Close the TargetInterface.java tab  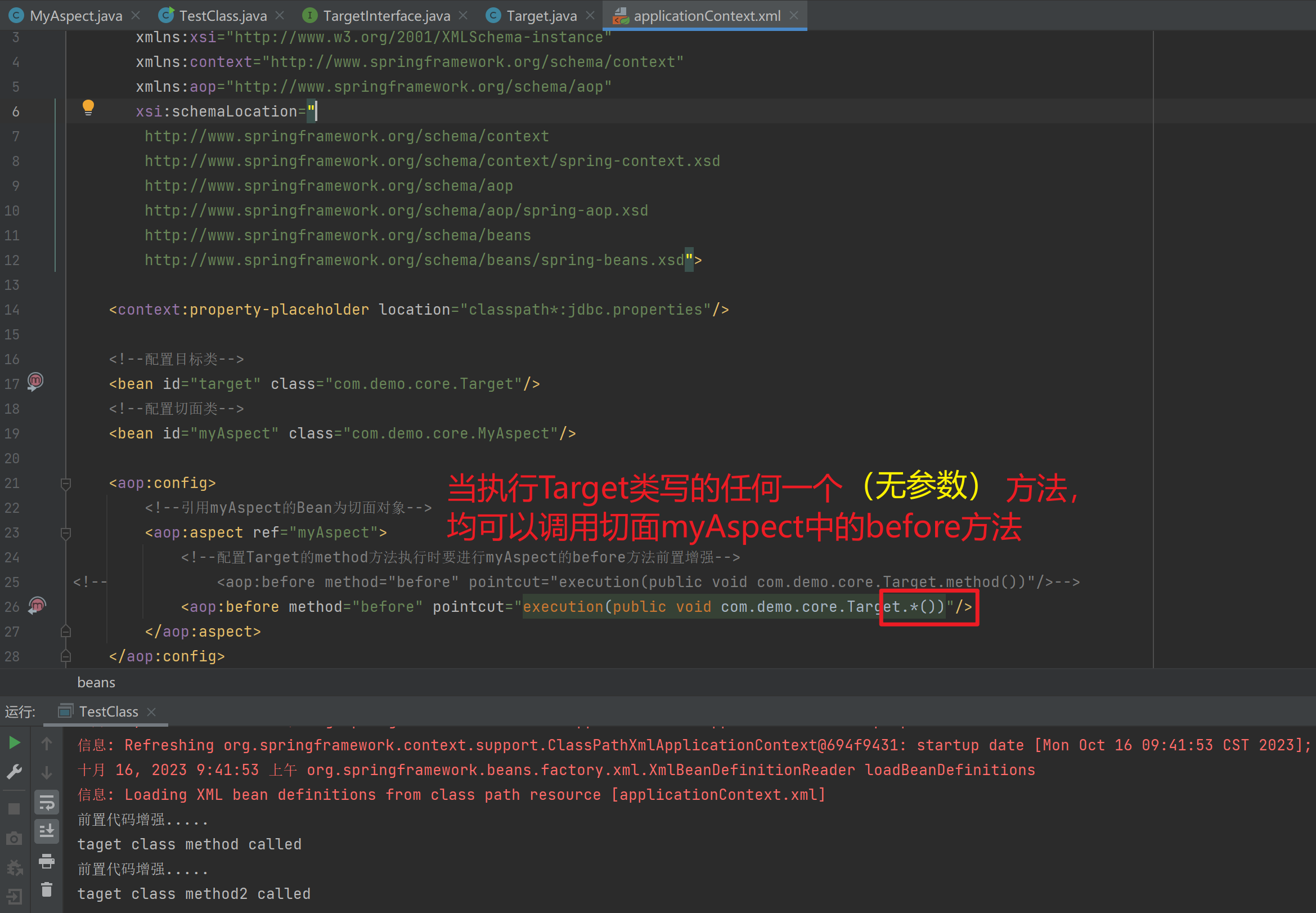pos(464,15)
